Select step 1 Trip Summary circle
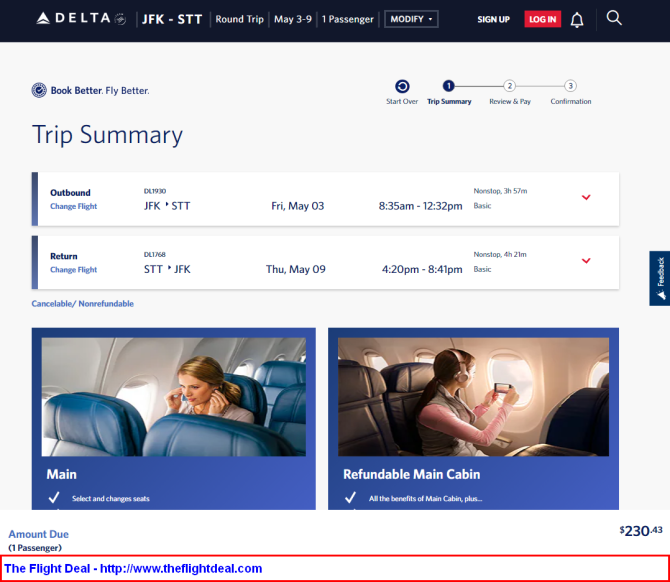This screenshot has width=670, height=582. 449,86
